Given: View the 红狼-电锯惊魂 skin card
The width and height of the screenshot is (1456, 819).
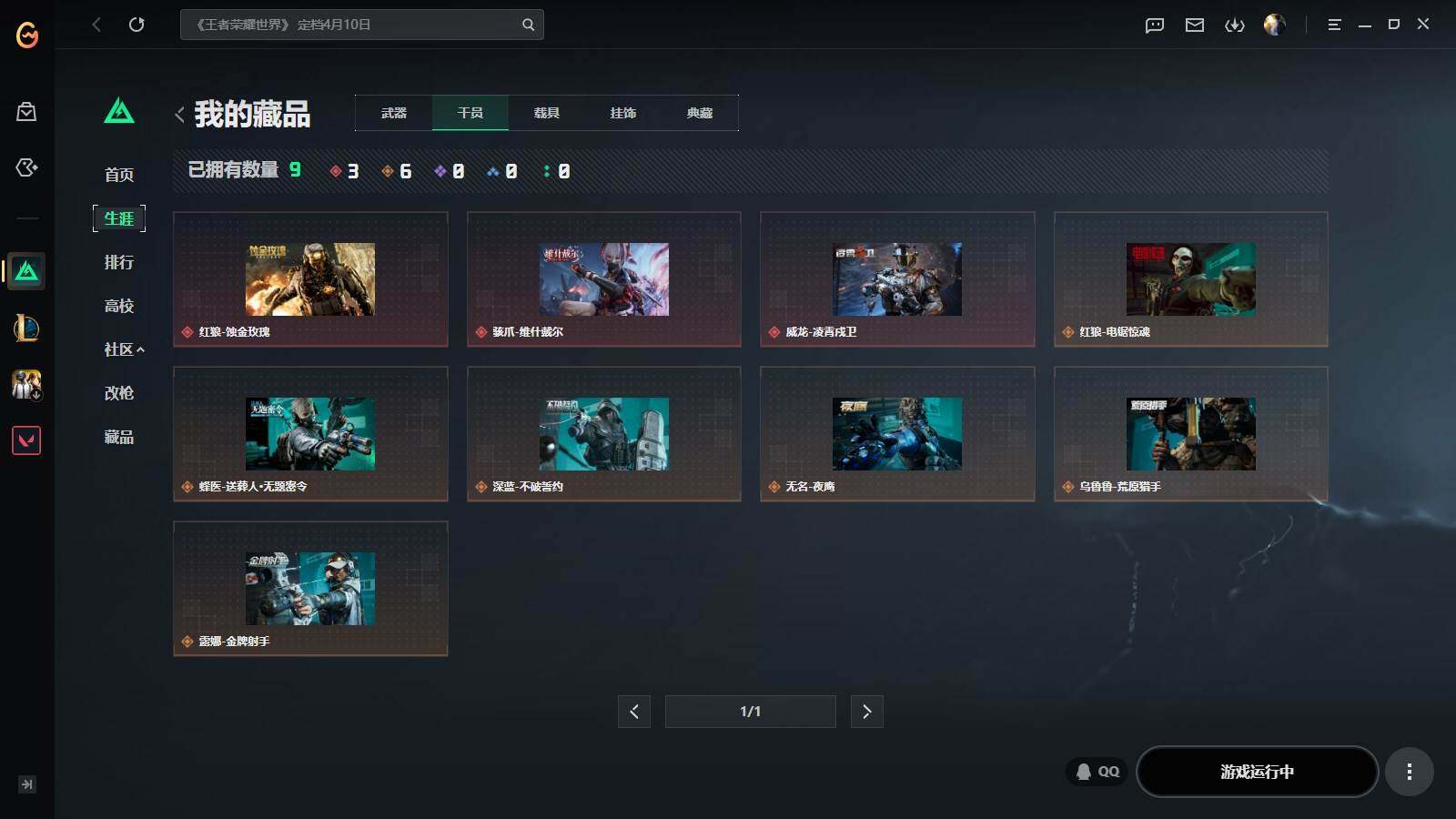Looking at the screenshot, I should click(x=1191, y=279).
